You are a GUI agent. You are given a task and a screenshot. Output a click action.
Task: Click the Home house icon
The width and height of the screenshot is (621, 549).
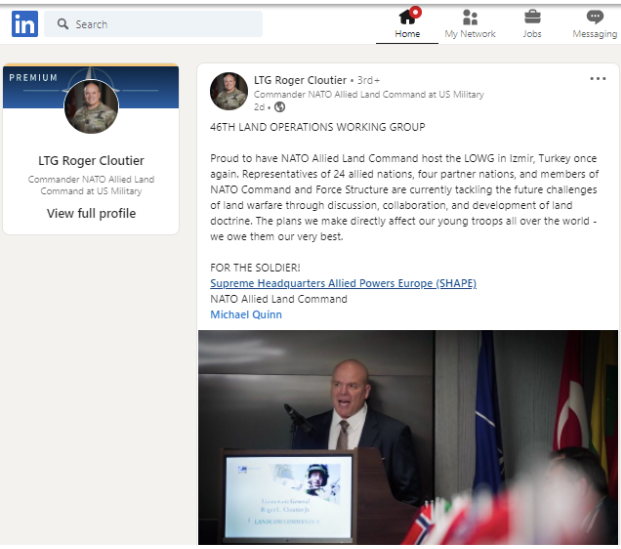408,17
